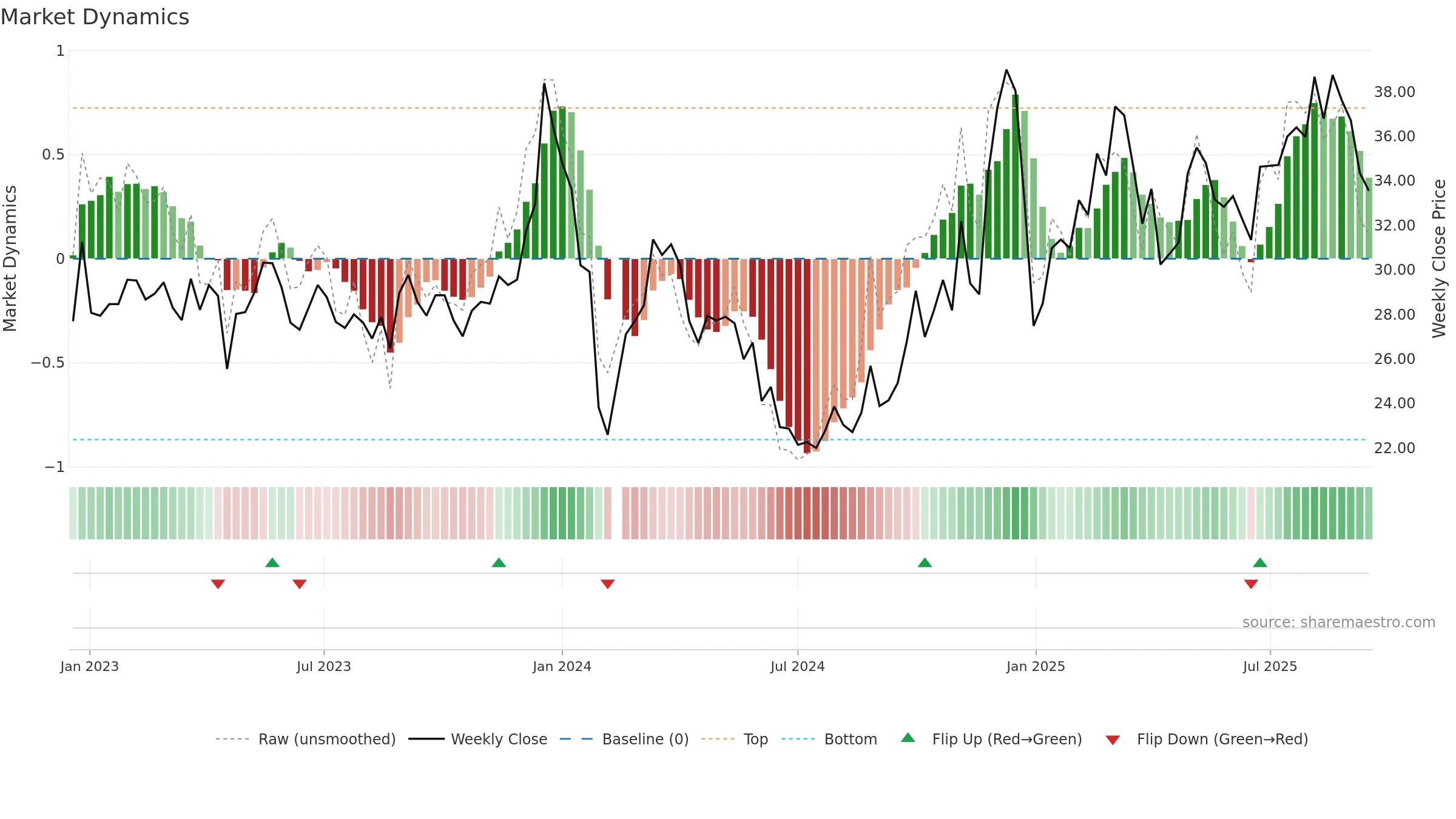Click the Jul 2024 x-axis label
The height and width of the screenshot is (819, 1456).
pyautogui.click(x=798, y=666)
